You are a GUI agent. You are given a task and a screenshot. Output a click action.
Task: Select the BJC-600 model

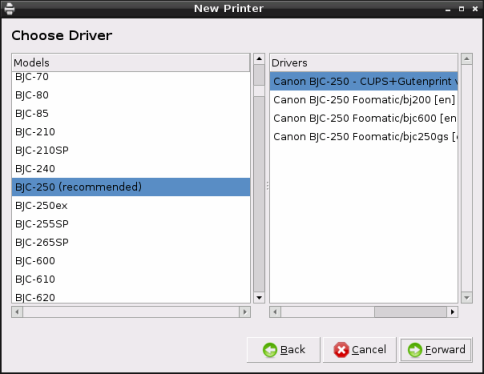[131, 261]
